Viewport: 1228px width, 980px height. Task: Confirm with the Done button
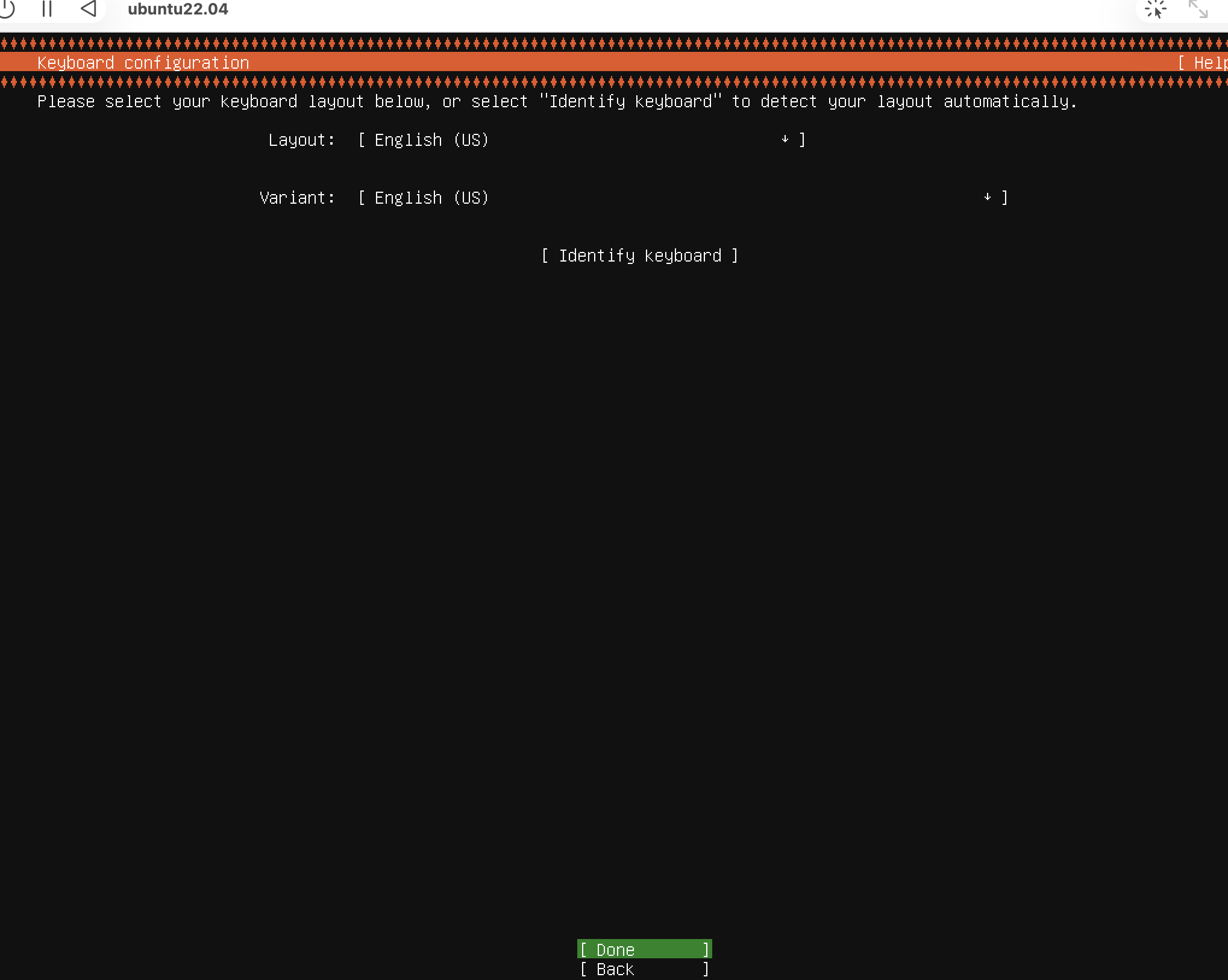[644, 949]
